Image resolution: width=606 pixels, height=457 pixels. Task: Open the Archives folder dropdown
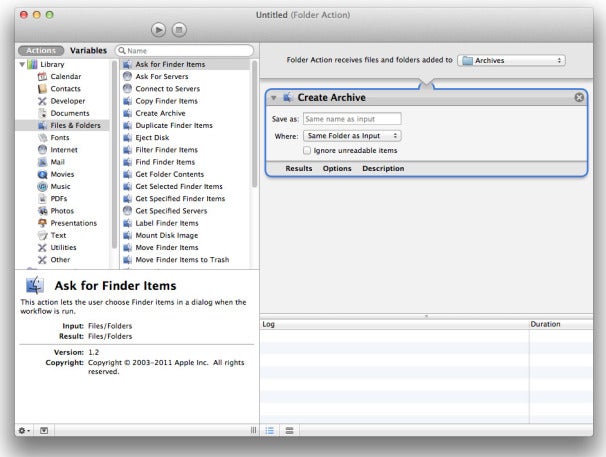click(511, 60)
